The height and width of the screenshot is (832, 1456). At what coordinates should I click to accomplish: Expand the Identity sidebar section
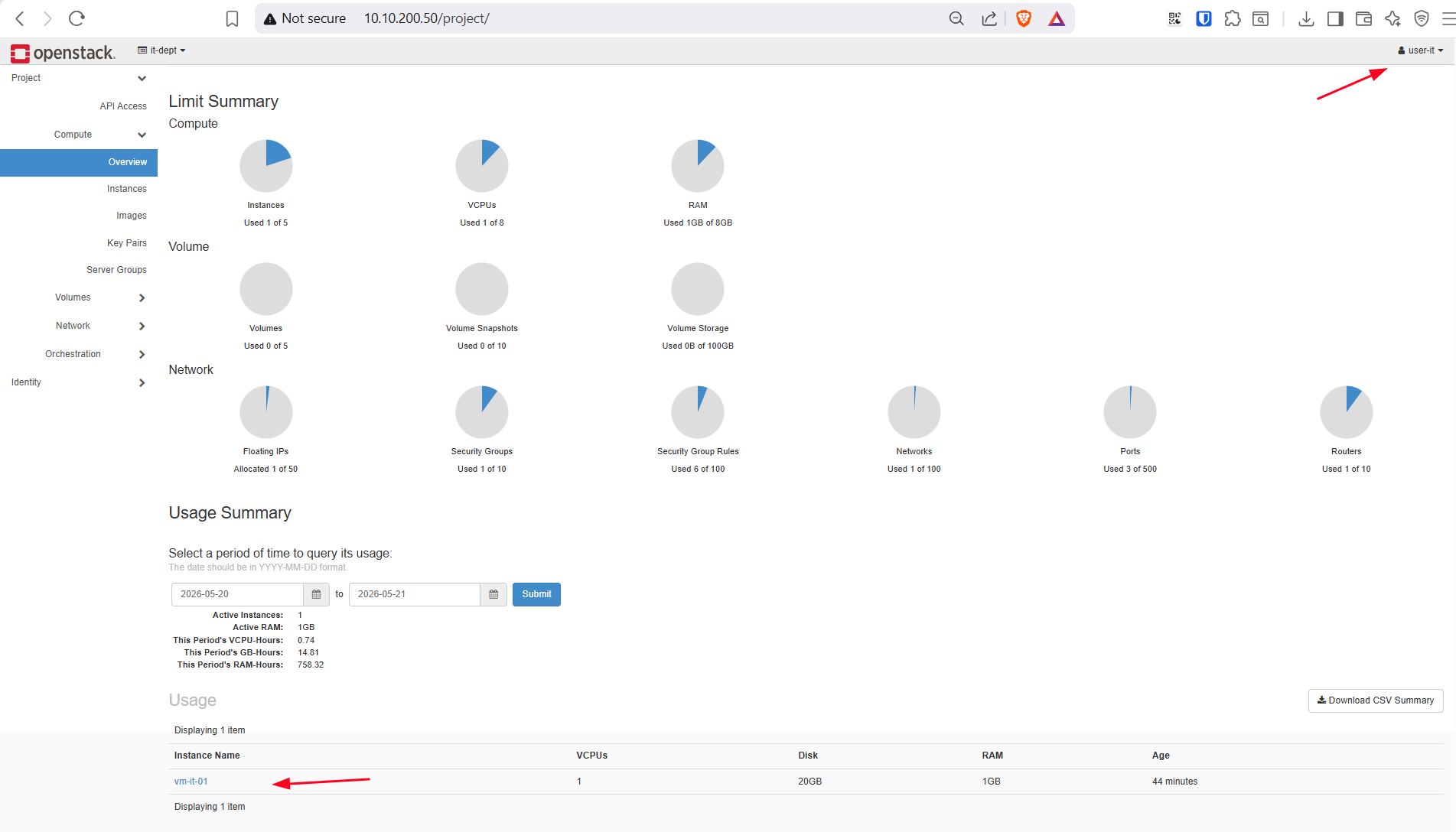[79, 382]
